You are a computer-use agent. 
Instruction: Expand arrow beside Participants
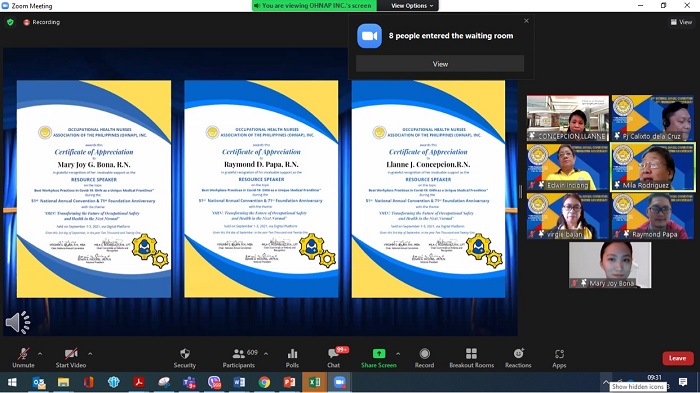point(266,354)
